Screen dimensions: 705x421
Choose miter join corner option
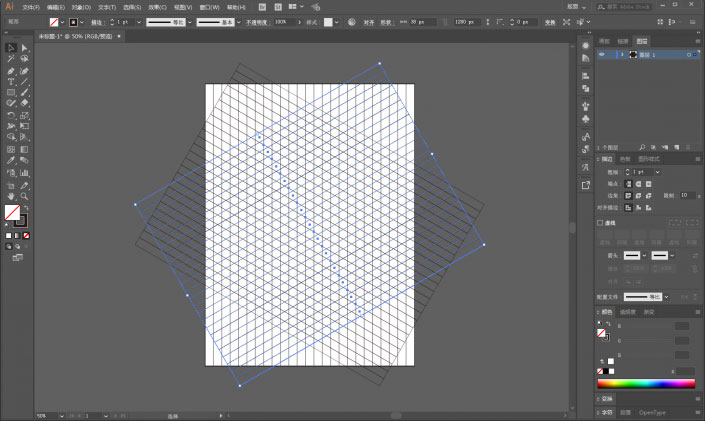pyautogui.click(x=628, y=196)
